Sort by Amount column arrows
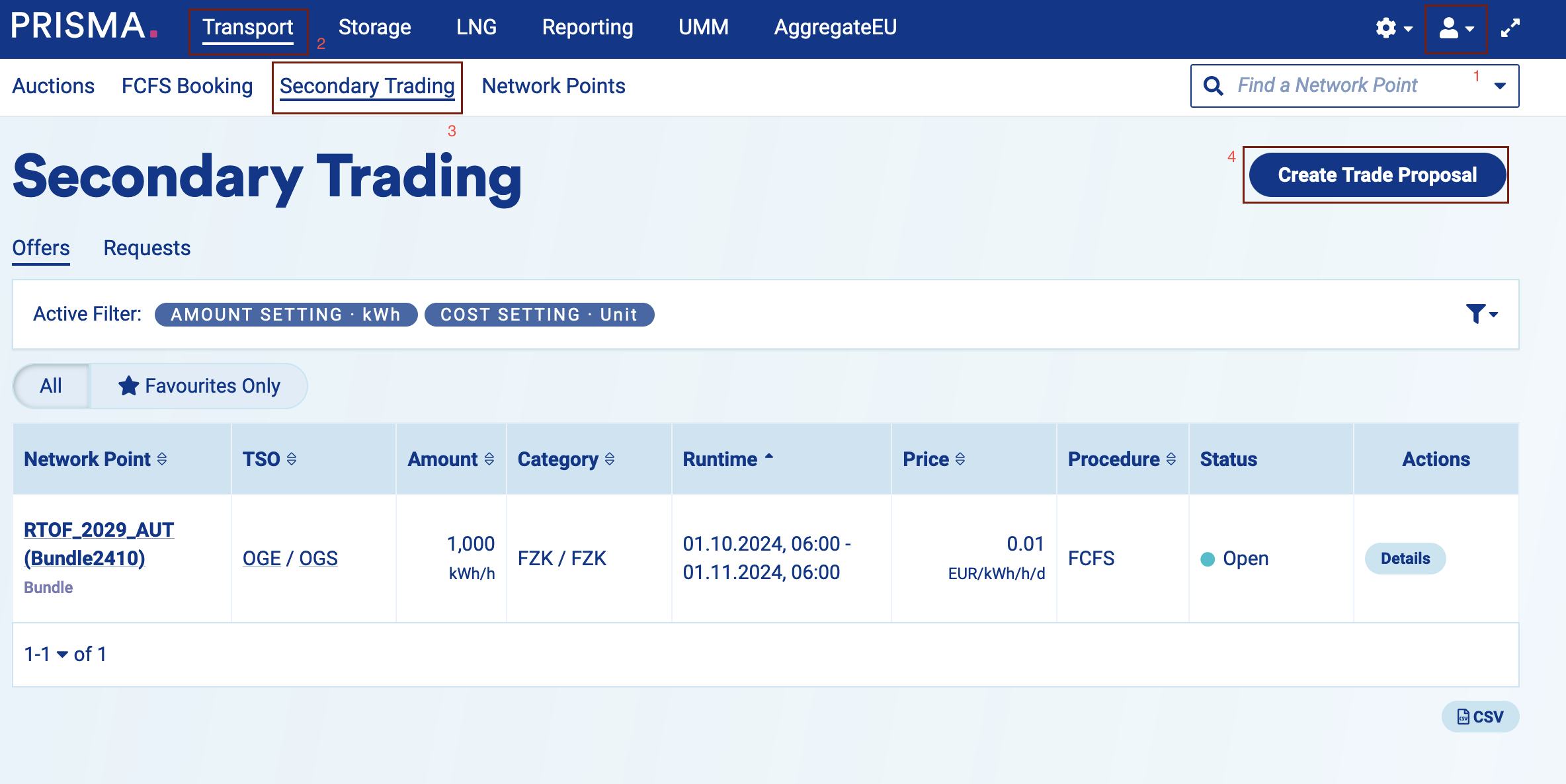This screenshot has height=784, width=1566. pos(489,459)
